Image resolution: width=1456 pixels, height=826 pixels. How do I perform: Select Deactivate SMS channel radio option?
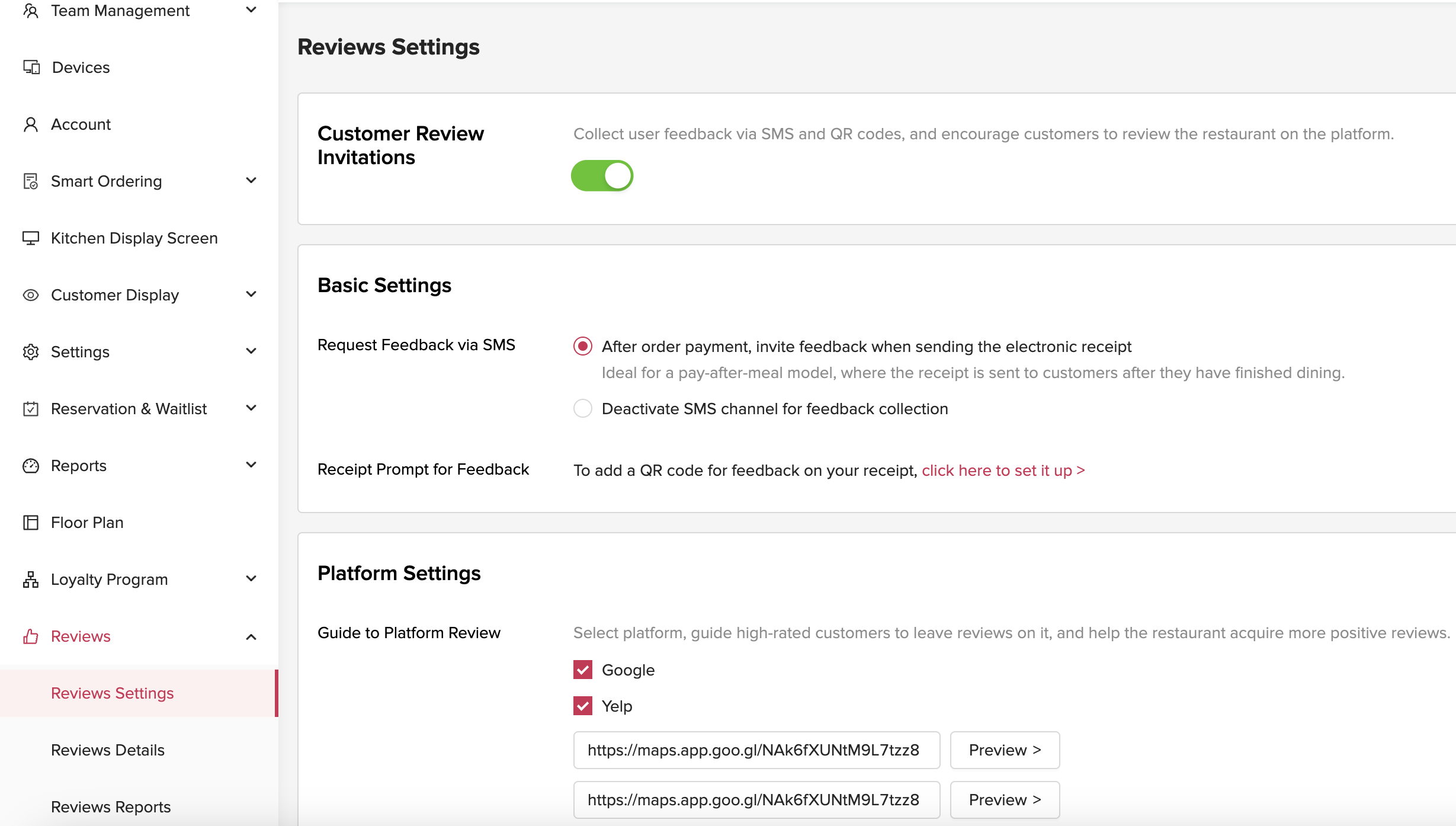[583, 408]
